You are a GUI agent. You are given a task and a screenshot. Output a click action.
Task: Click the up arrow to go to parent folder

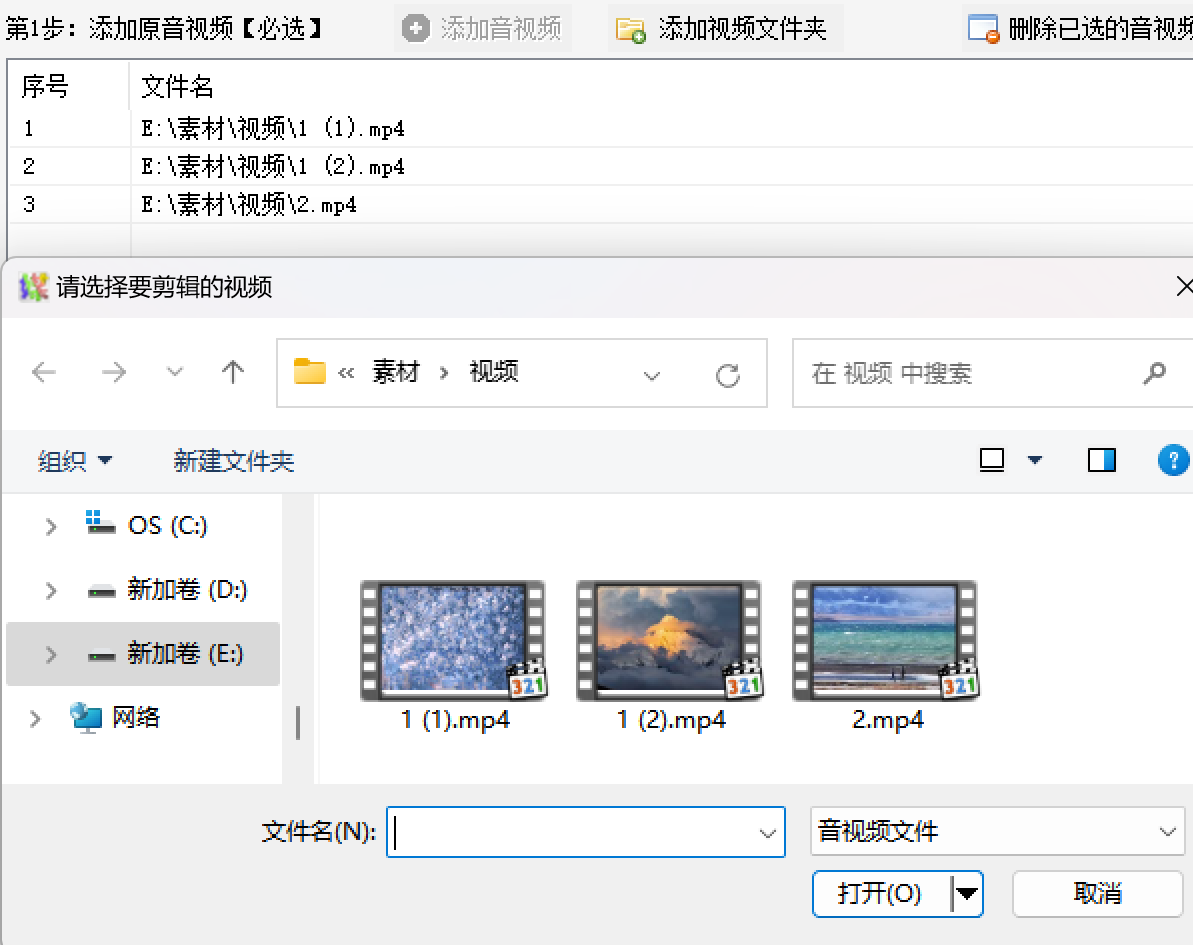232,372
